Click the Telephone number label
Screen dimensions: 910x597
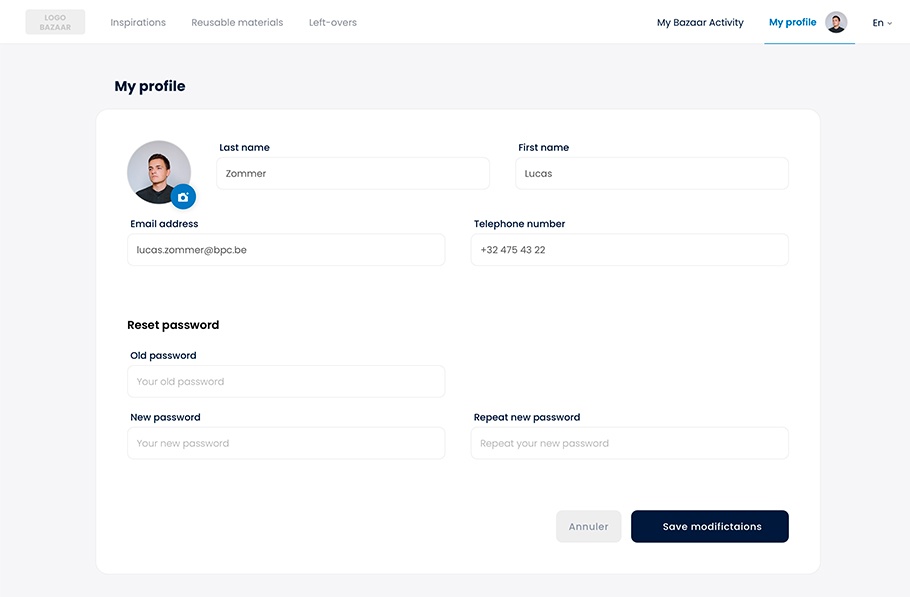point(519,224)
